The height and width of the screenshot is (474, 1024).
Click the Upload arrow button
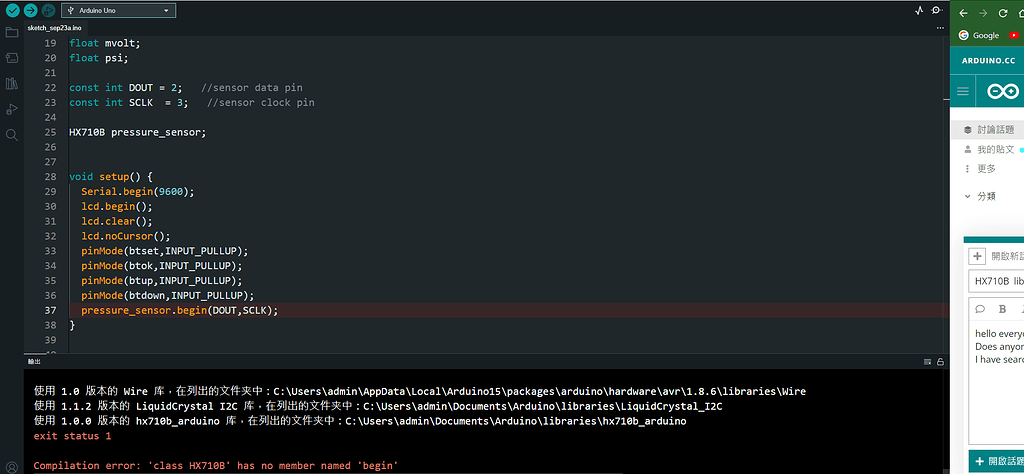point(30,10)
